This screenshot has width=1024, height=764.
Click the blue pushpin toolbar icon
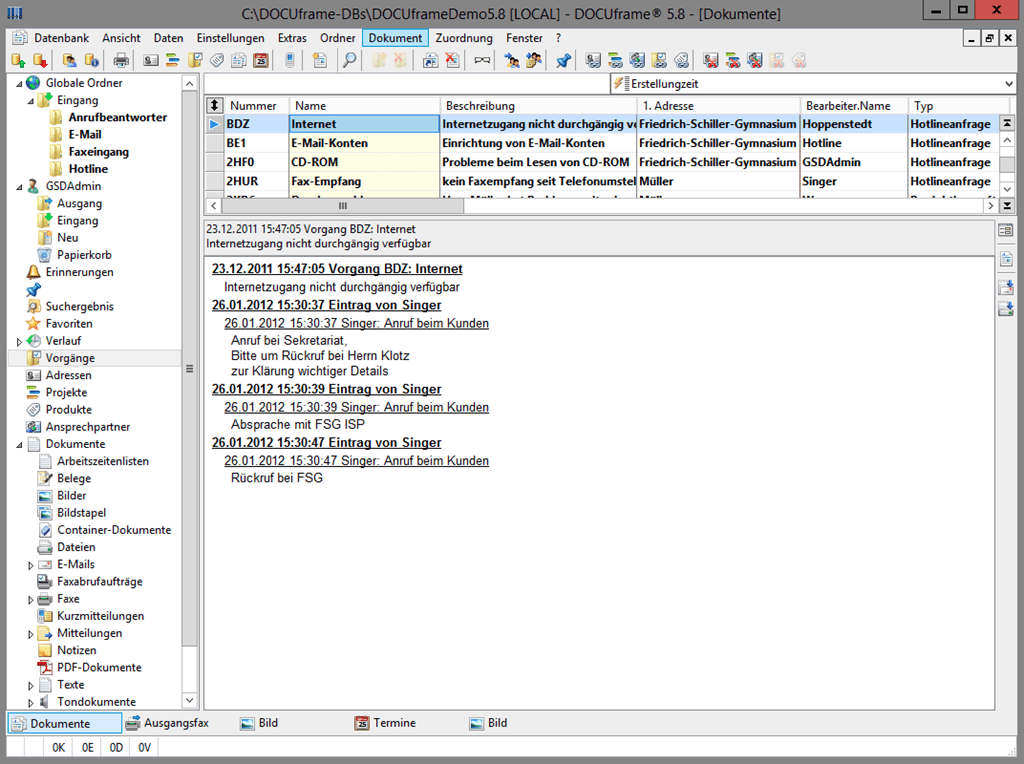click(x=563, y=61)
